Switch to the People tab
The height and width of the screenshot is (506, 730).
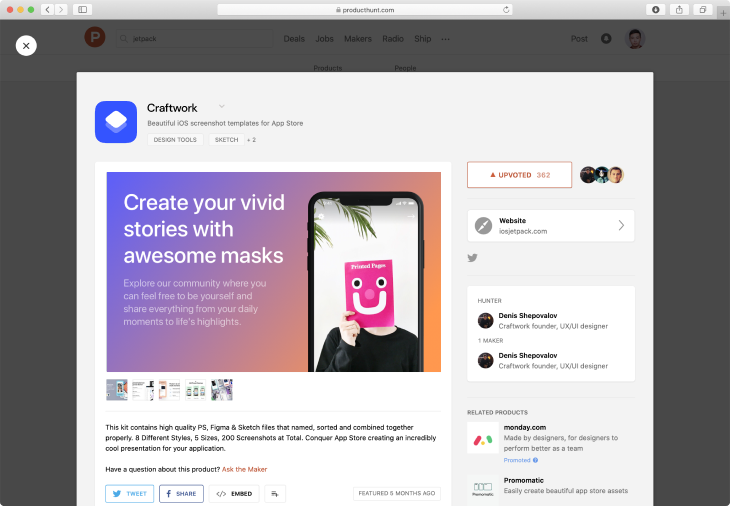(x=406, y=68)
